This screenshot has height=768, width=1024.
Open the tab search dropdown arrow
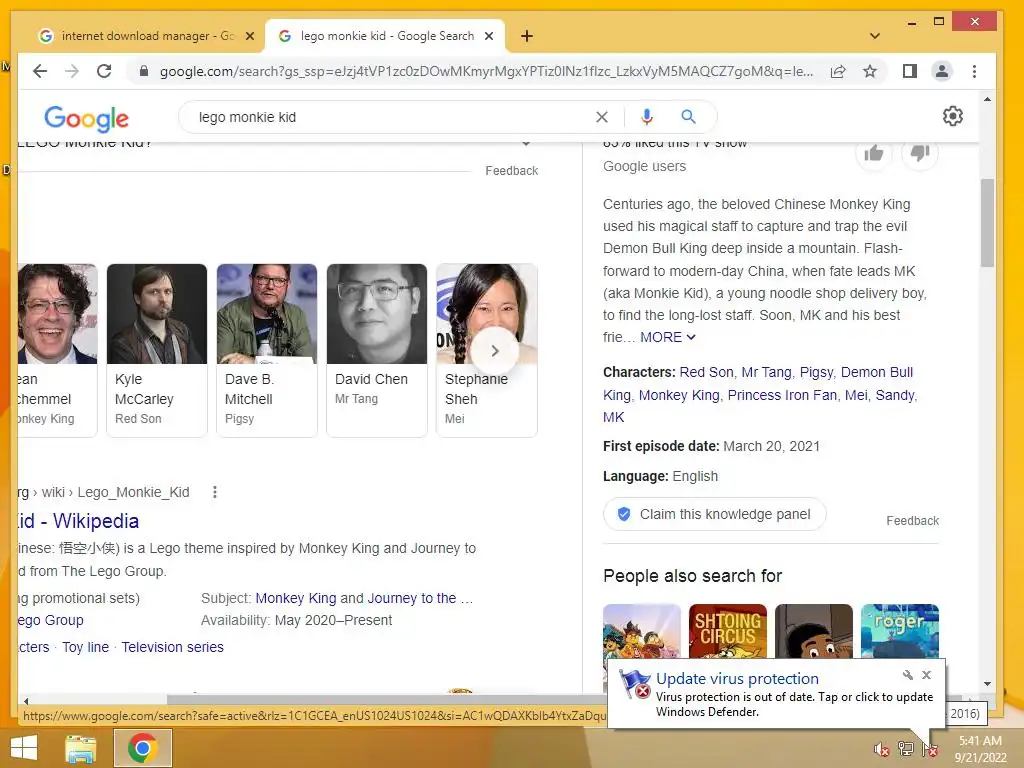point(875,36)
